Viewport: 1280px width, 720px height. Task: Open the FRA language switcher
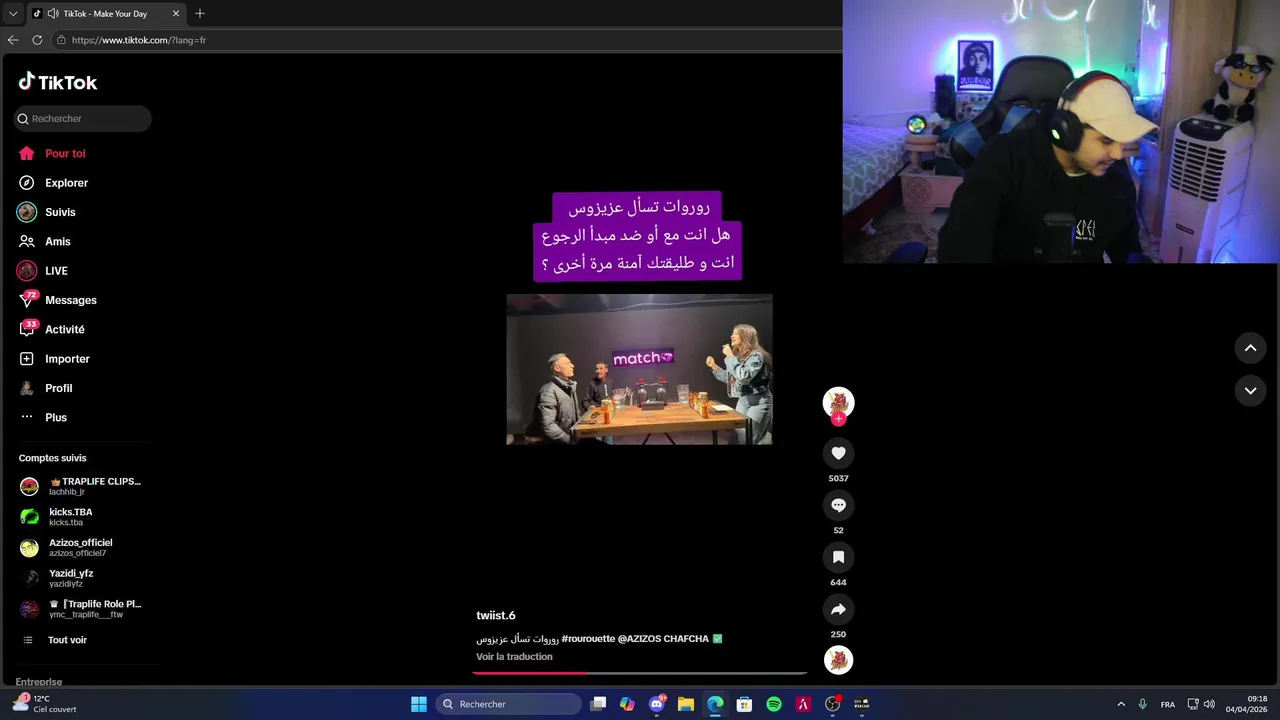point(1168,704)
